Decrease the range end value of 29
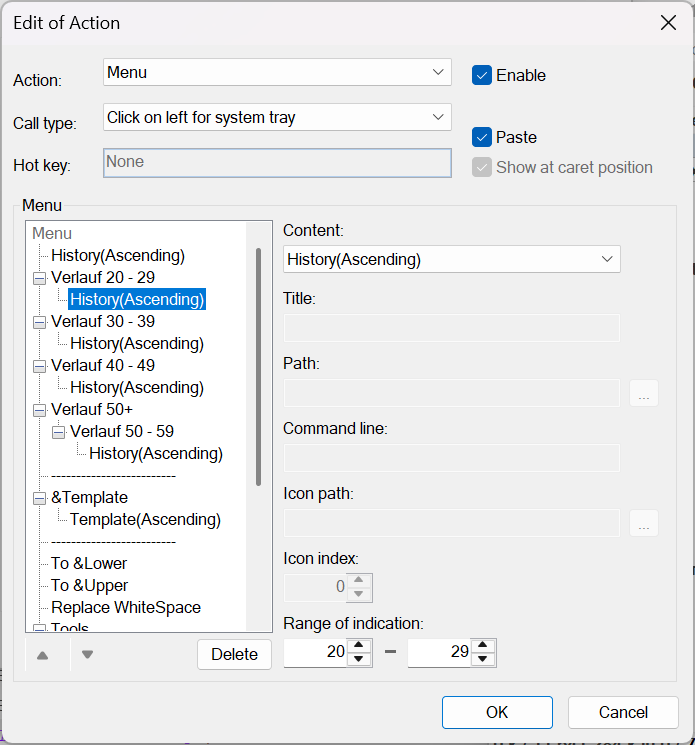Screen dimensions: 695x745 (x=483, y=659)
